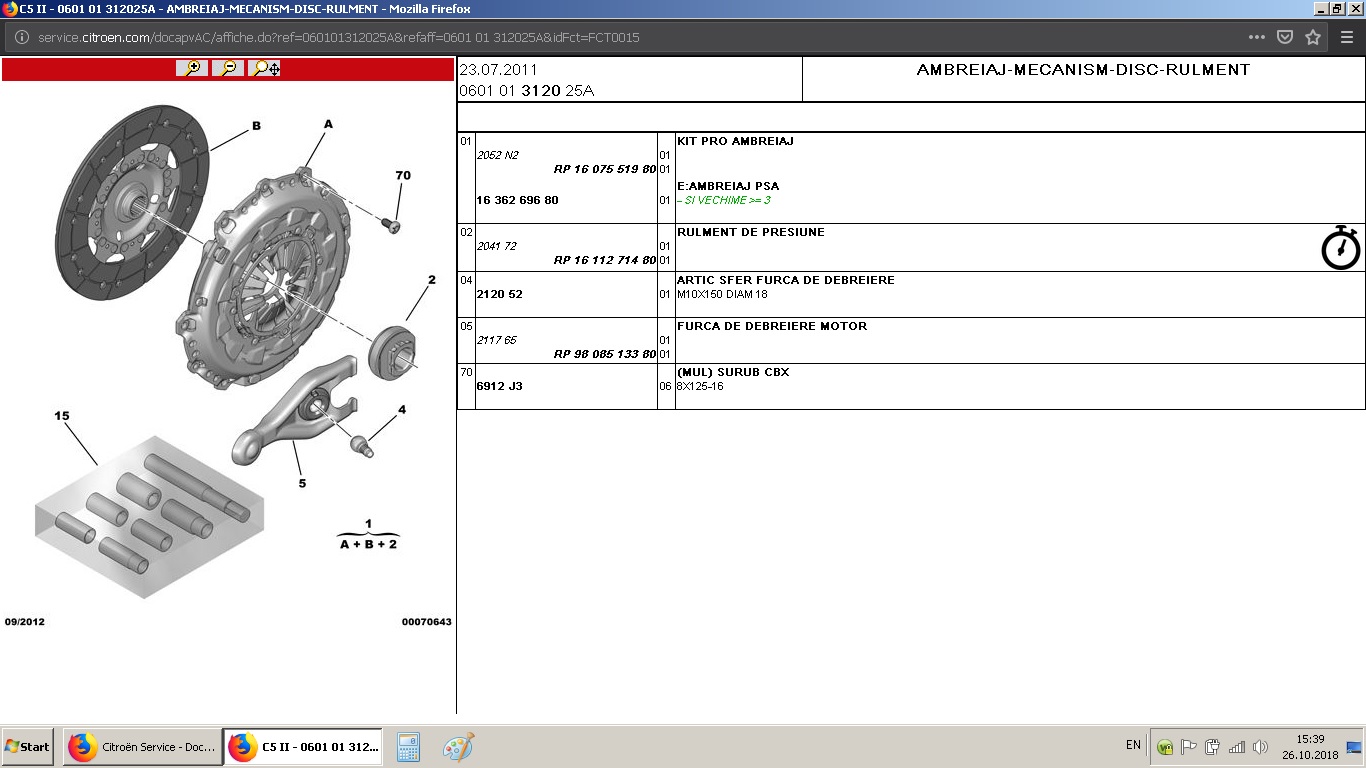Click callout label B on the diagram
Image resolution: width=1366 pixels, height=768 pixels.
[256, 126]
